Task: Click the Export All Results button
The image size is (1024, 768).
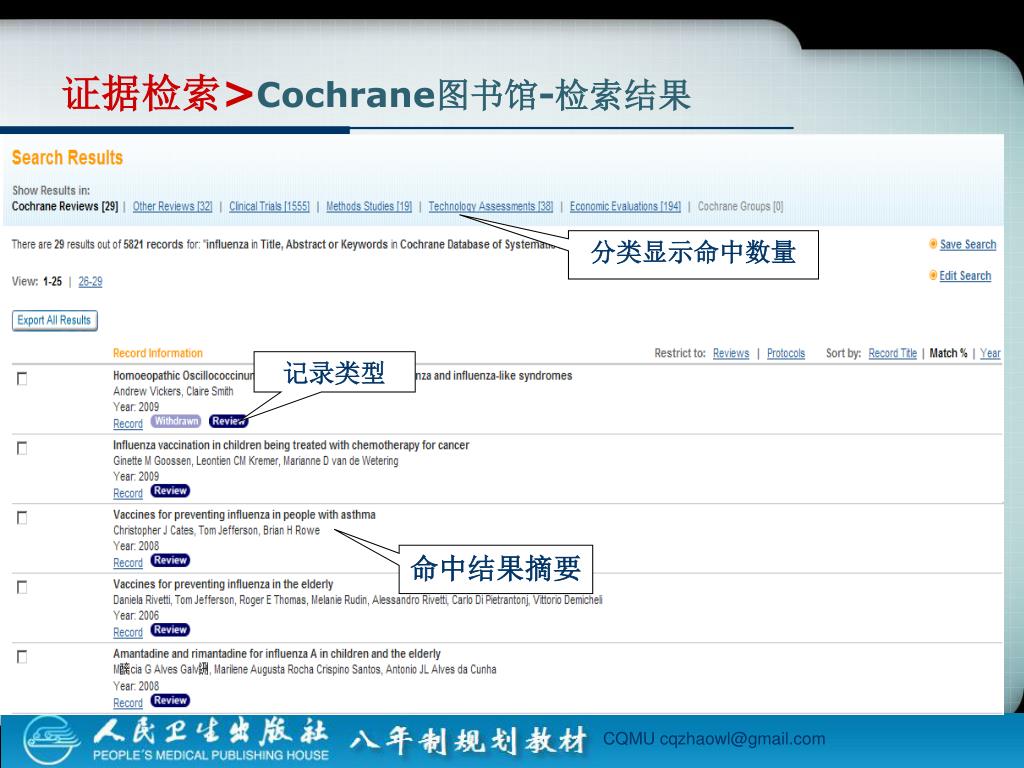Action: coord(55,321)
